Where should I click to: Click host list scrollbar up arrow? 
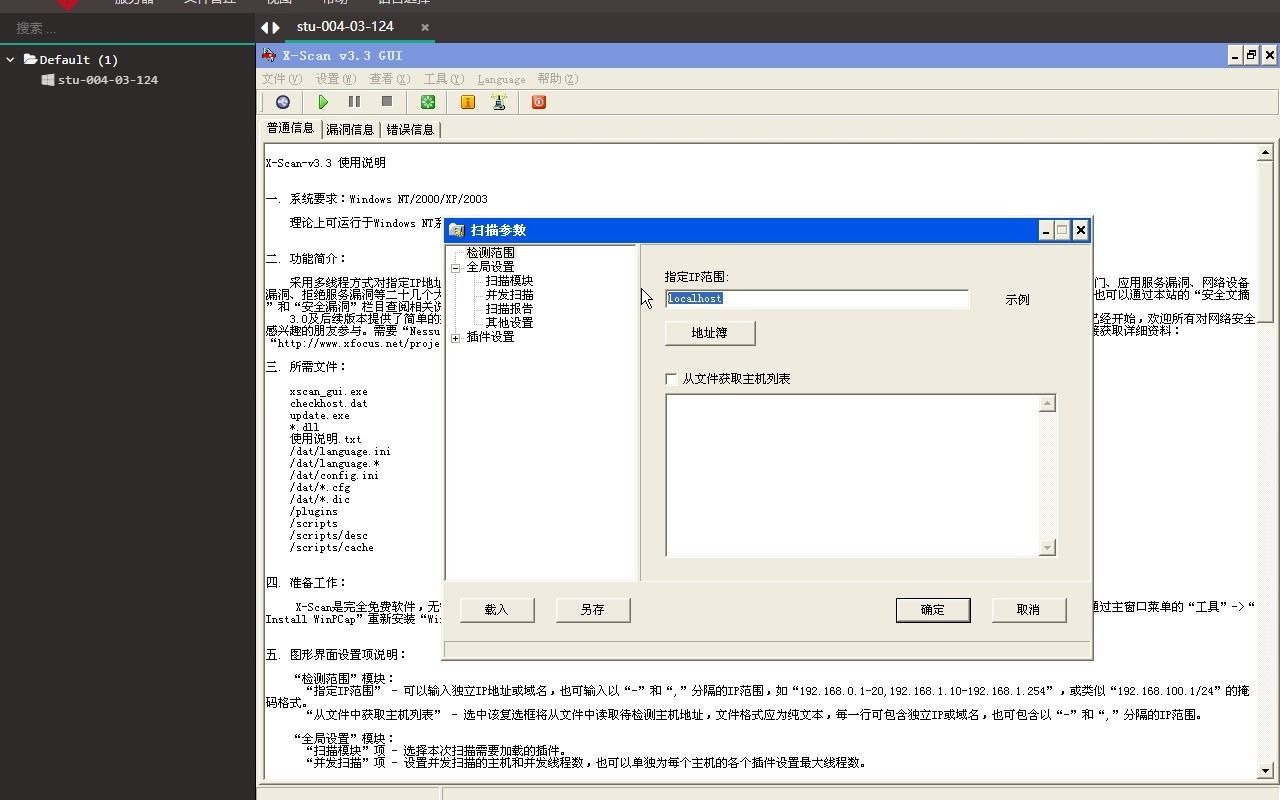click(1048, 403)
